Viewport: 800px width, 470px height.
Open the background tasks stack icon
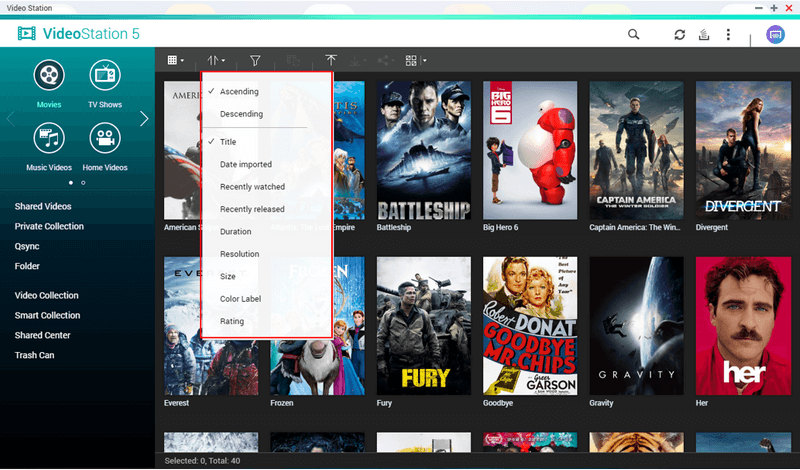click(704, 34)
